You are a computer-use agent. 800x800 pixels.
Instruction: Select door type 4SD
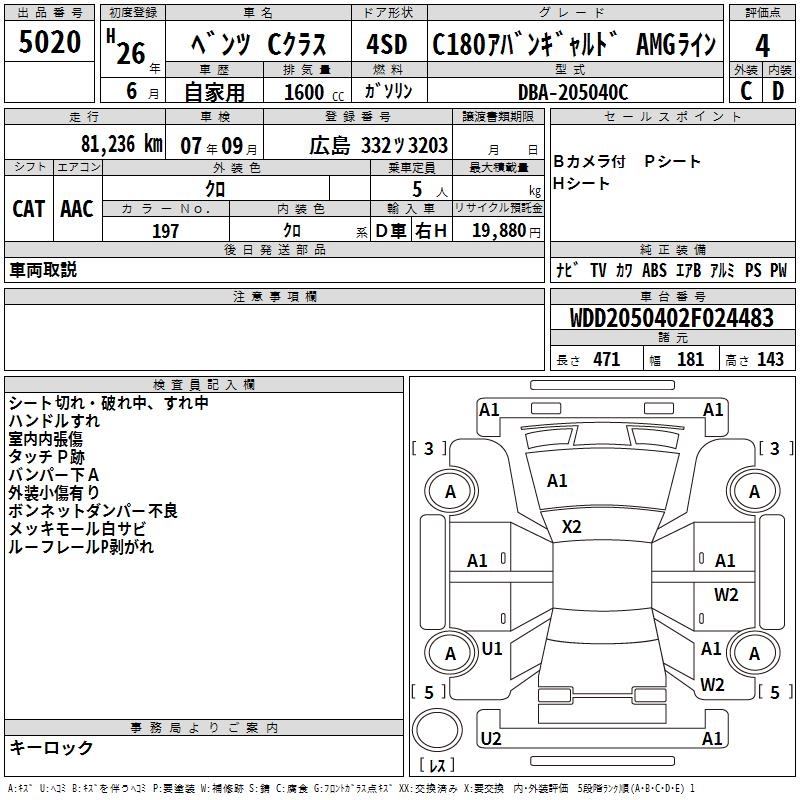click(387, 44)
